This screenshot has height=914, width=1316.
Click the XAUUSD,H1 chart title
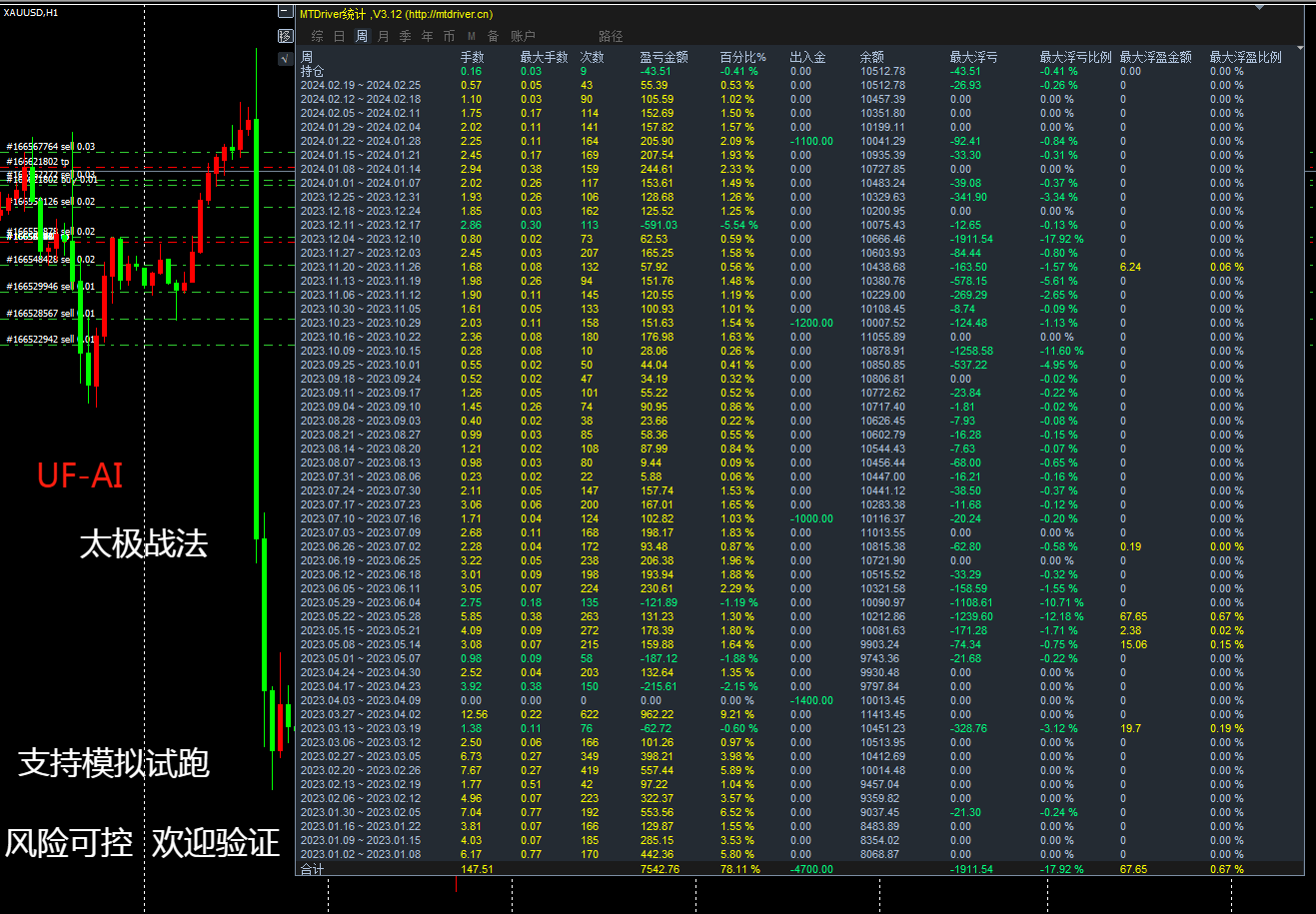point(31,12)
